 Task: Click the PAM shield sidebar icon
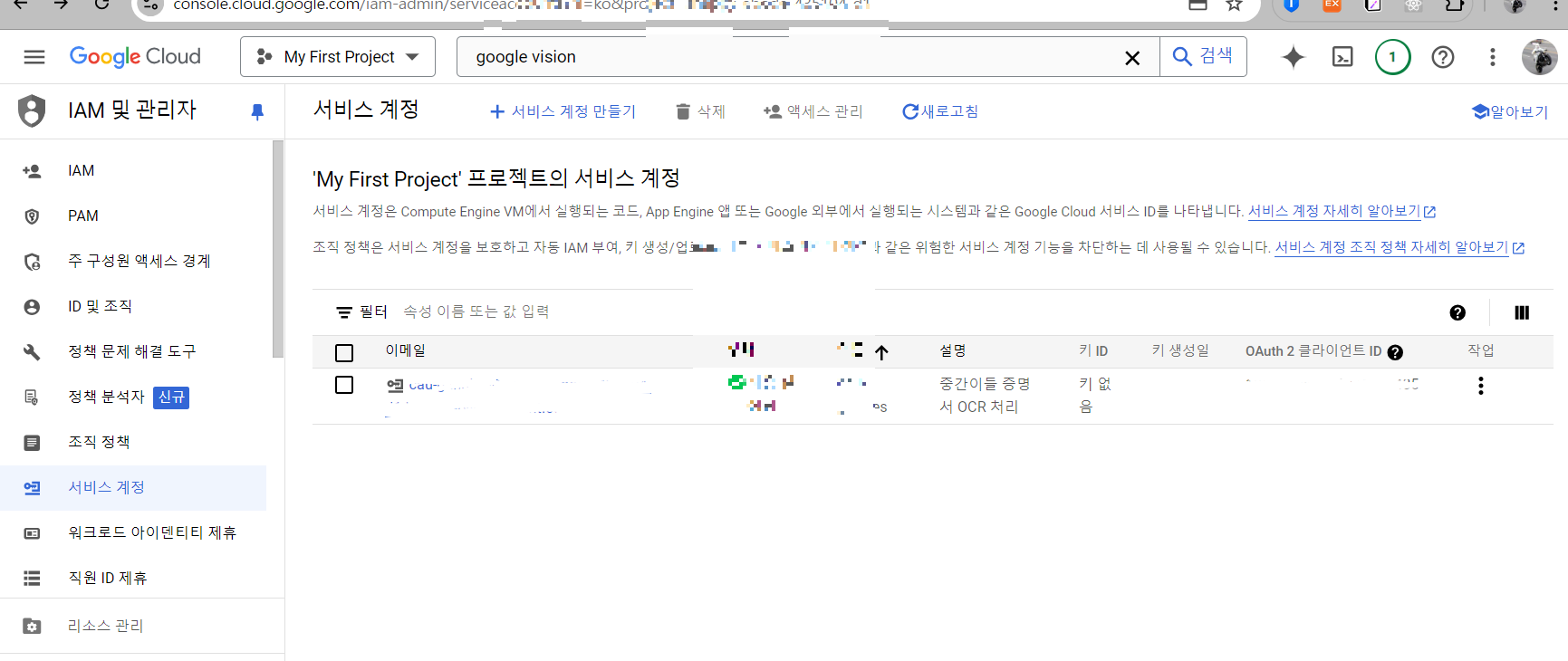[x=32, y=216]
